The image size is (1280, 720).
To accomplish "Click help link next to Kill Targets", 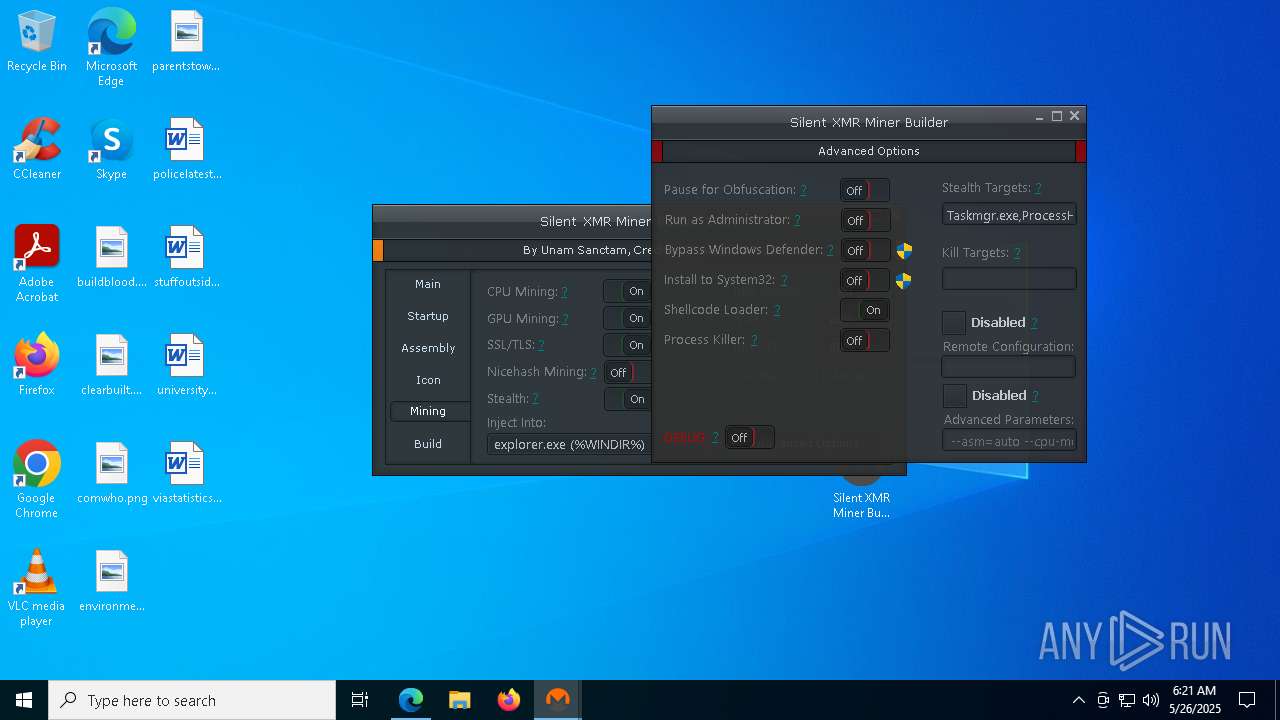I will click(x=1017, y=253).
